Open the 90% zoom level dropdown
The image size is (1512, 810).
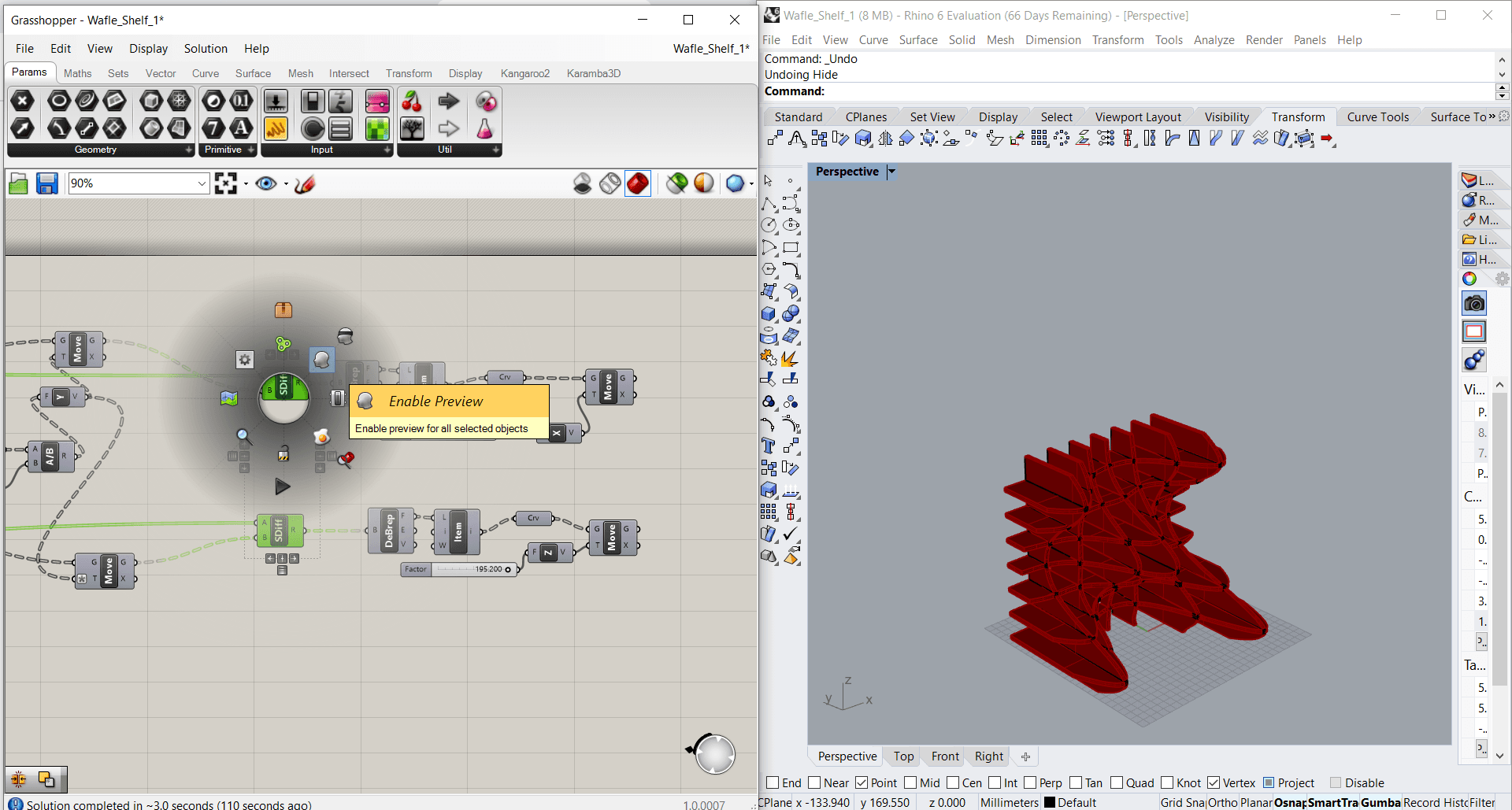pyautogui.click(x=202, y=183)
